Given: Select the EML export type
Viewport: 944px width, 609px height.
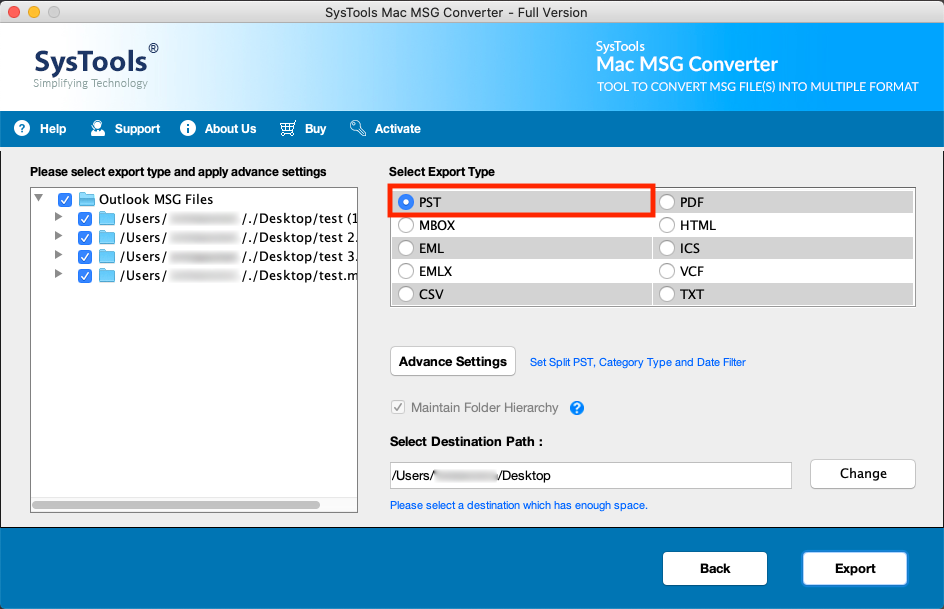Looking at the screenshot, I should (406, 248).
